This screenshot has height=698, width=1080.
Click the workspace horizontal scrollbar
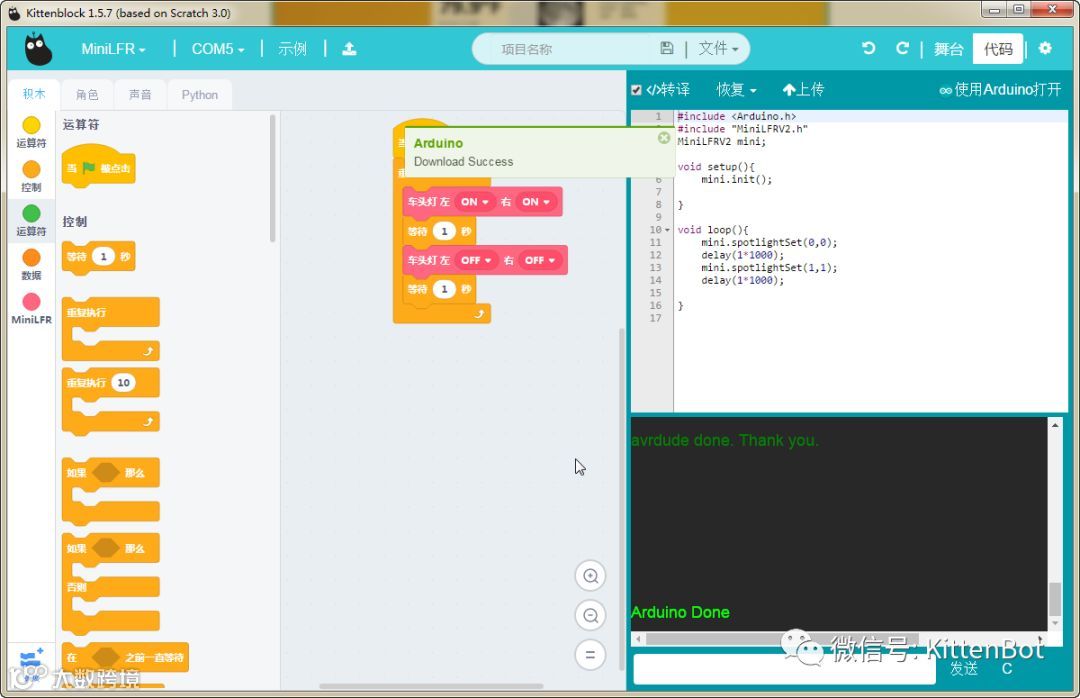click(431, 686)
